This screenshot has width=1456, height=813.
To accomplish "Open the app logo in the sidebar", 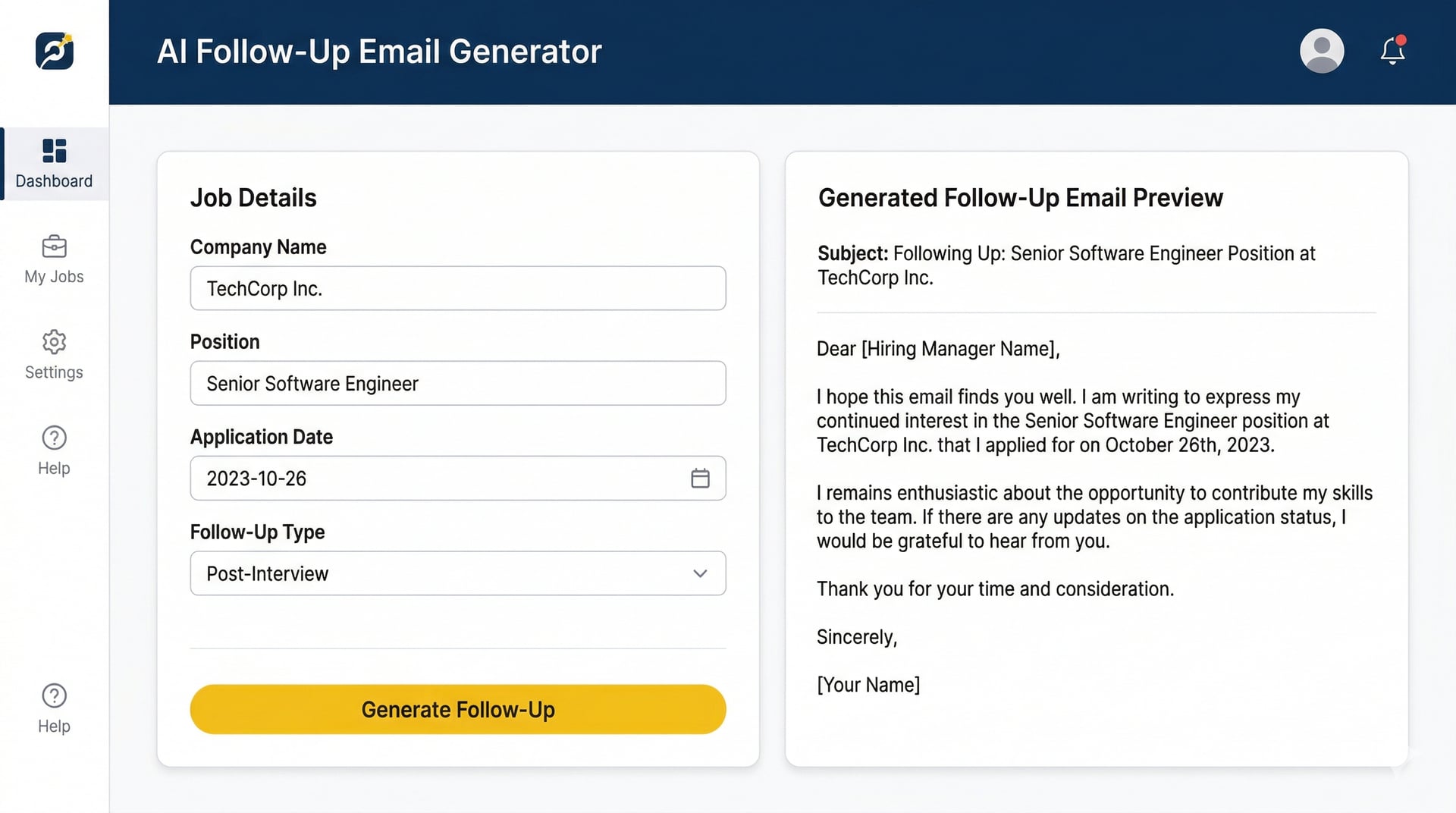I will (53, 50).
